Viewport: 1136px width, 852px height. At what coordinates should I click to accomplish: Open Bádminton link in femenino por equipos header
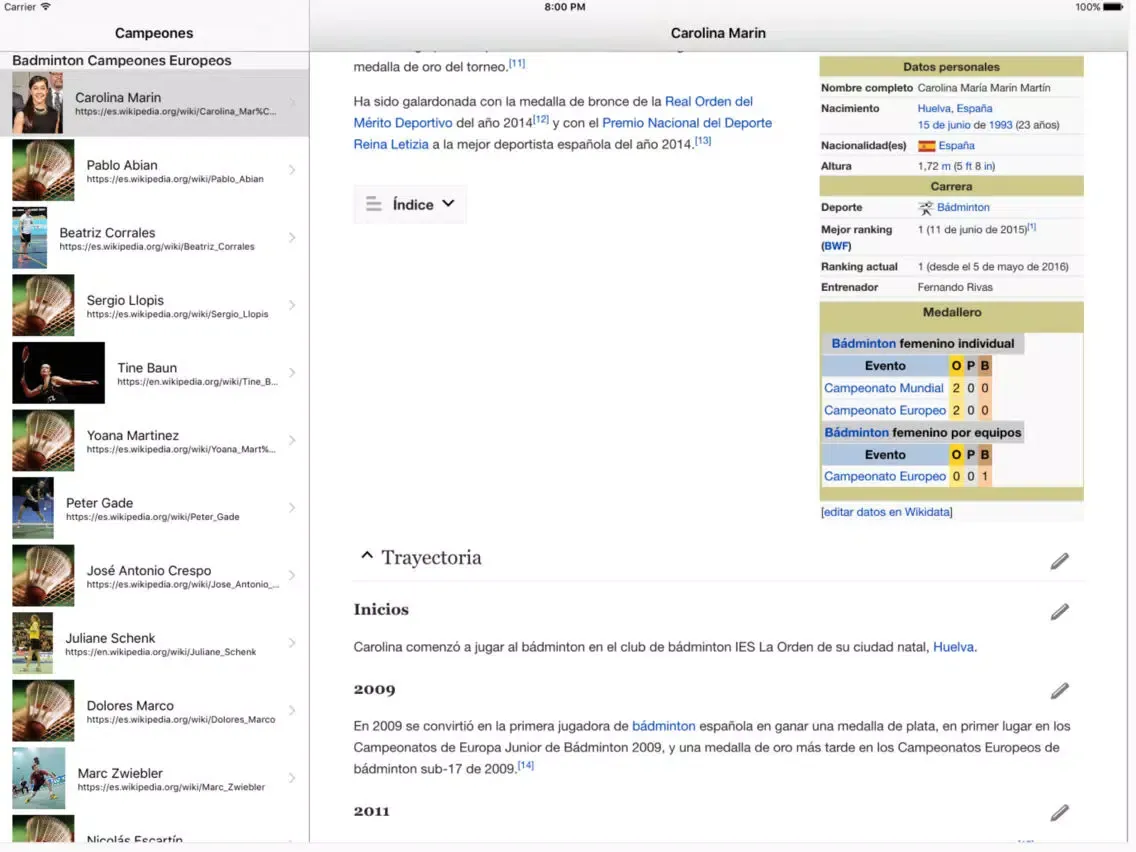pos(856,433)
